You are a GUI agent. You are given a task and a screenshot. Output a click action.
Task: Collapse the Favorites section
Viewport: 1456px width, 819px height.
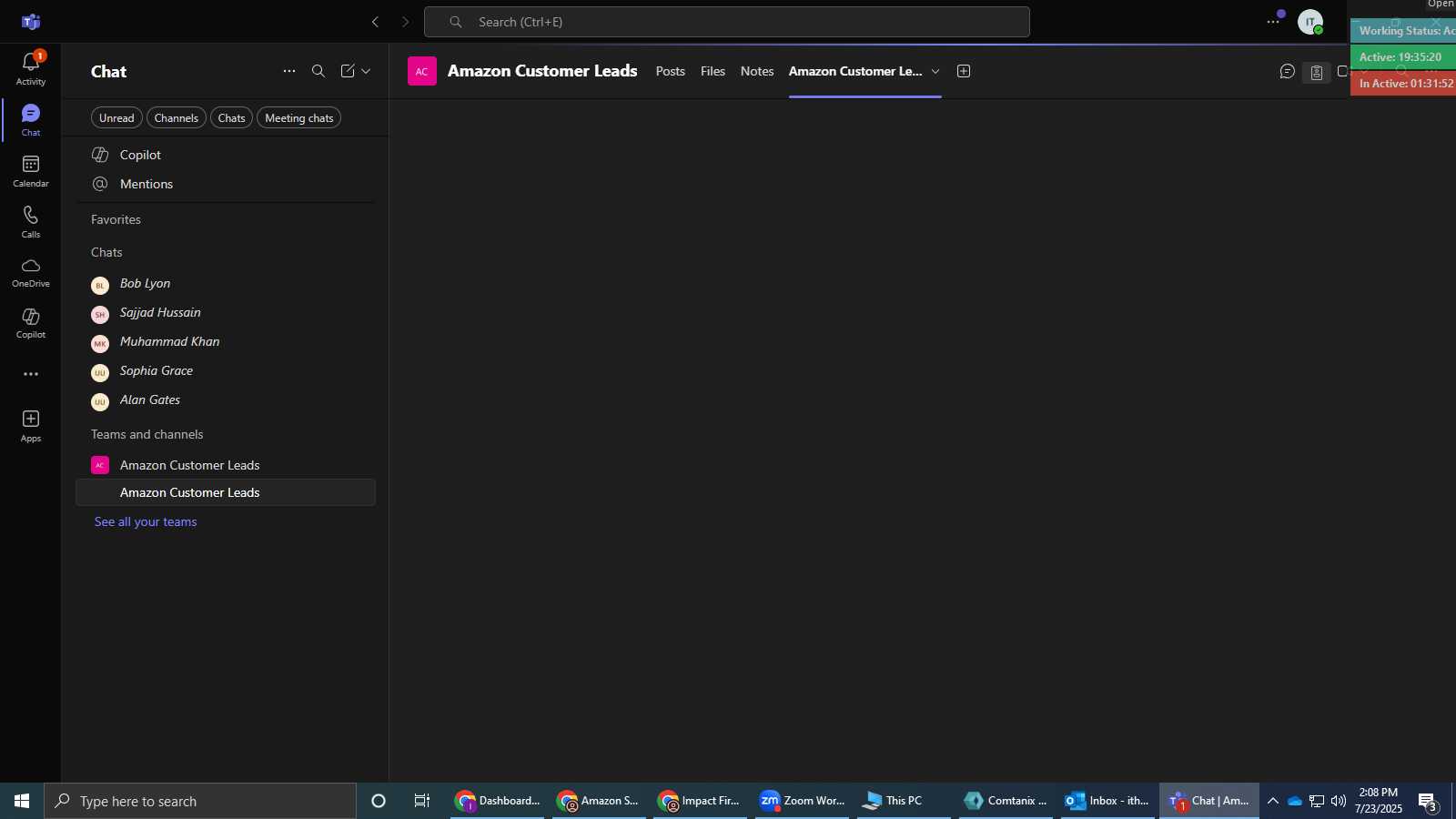116,219
